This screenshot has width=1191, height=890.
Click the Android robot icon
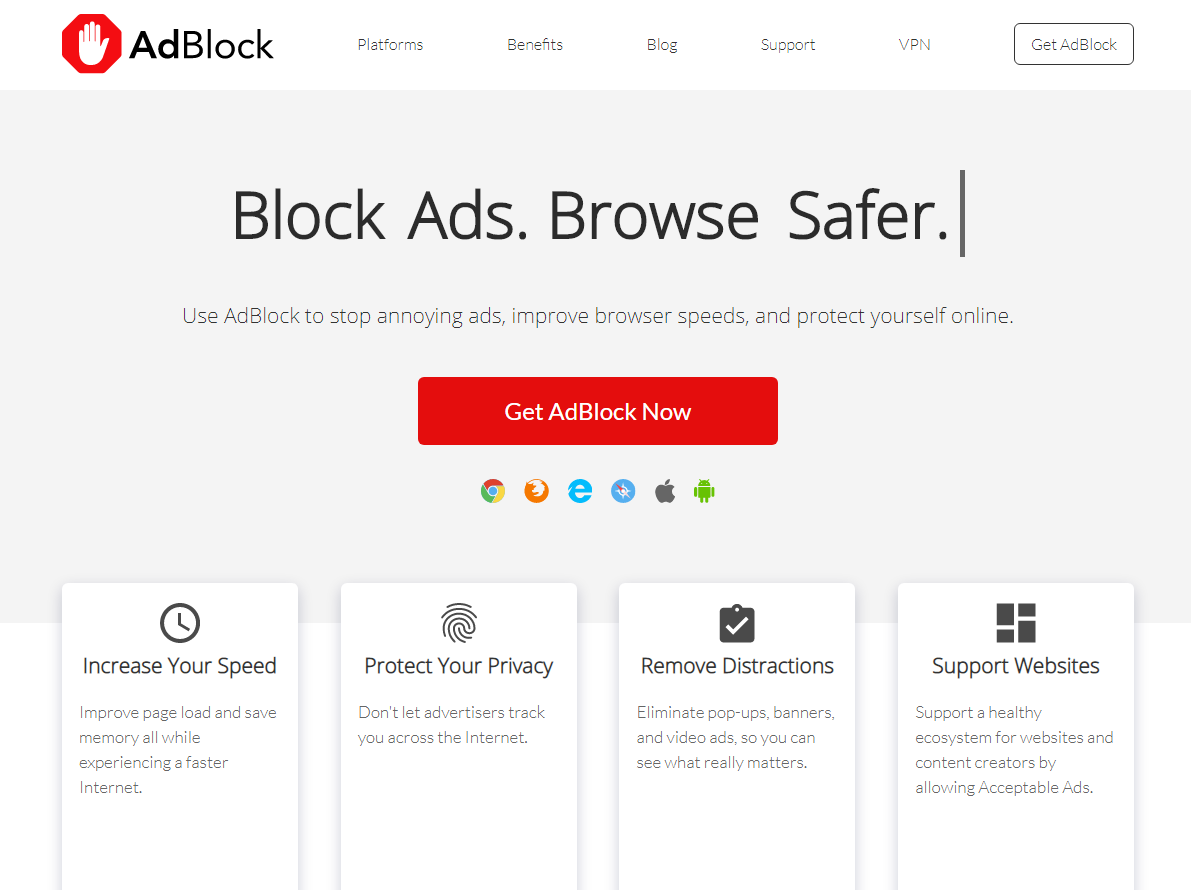coord(704,491)
